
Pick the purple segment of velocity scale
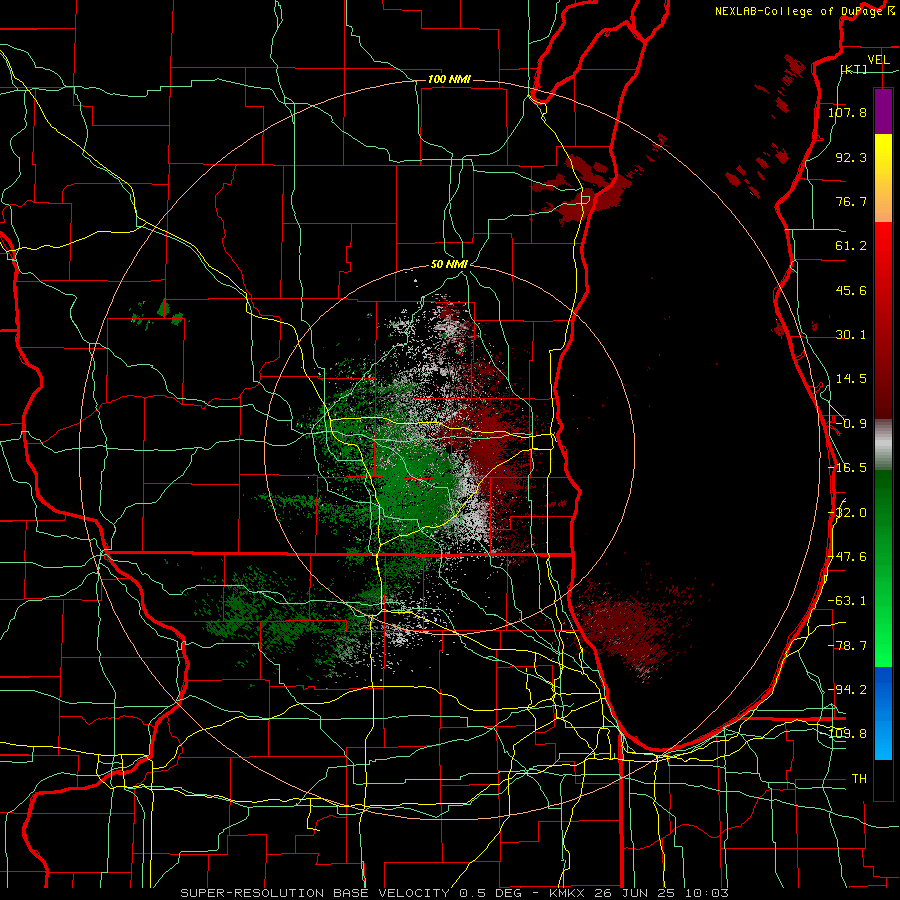(x=883, y=111)
